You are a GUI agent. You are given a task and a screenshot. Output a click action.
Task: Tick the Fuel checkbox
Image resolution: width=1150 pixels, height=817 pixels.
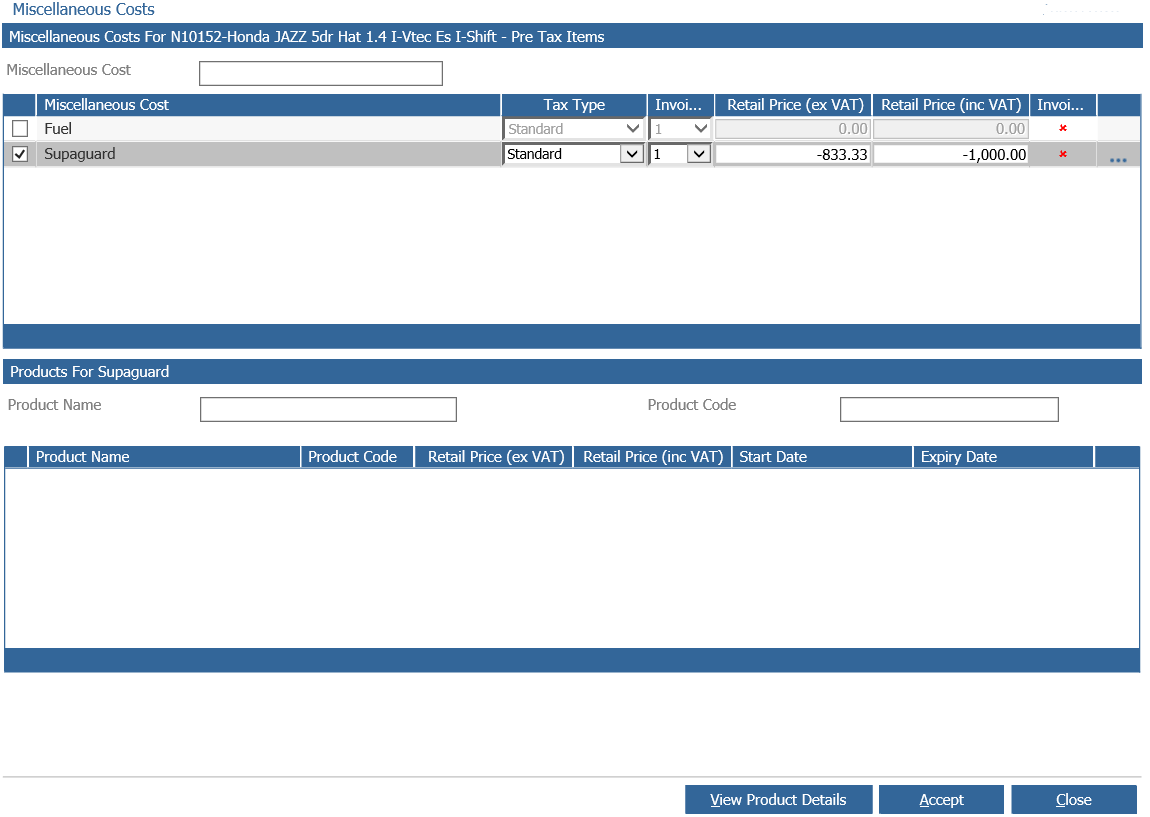(20, 128)
